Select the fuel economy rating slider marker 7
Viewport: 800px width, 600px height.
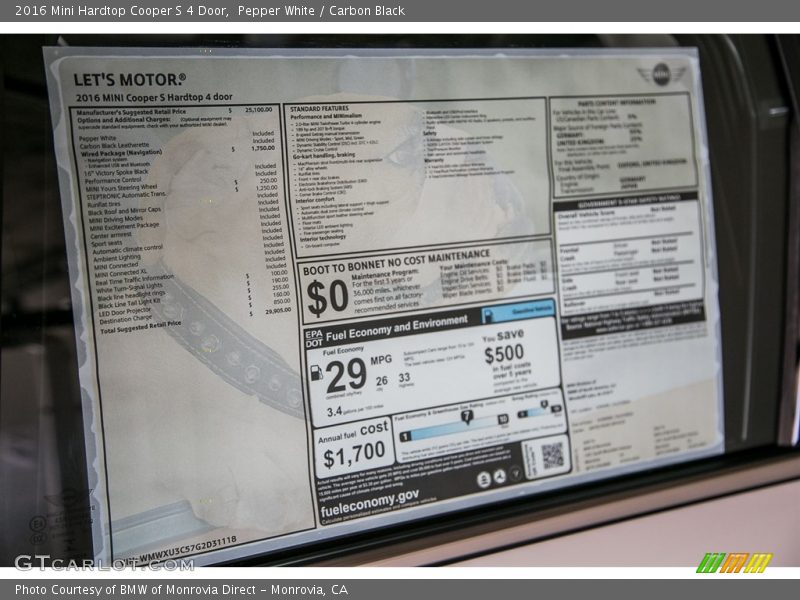point(466,417)
